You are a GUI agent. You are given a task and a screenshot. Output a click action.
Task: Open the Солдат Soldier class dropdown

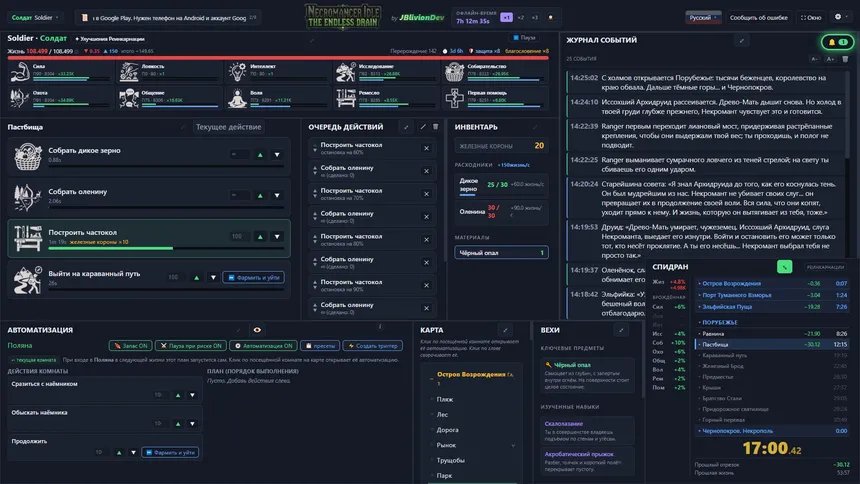click(x=35, y=18)
